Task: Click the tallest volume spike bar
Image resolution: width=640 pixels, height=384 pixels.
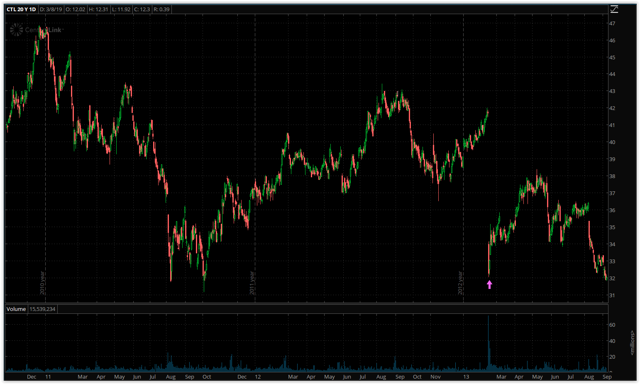Action: [489, 343]
